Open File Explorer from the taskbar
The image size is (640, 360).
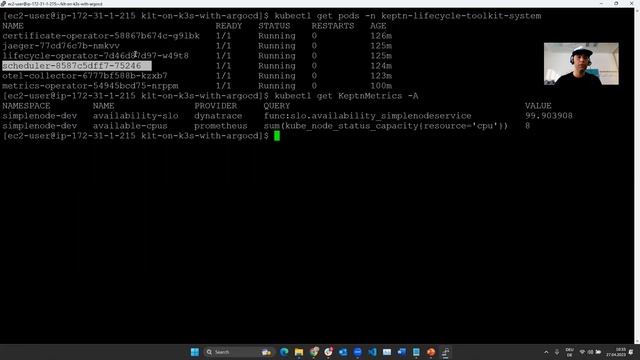pyautogui.click(x=299, y=352)
